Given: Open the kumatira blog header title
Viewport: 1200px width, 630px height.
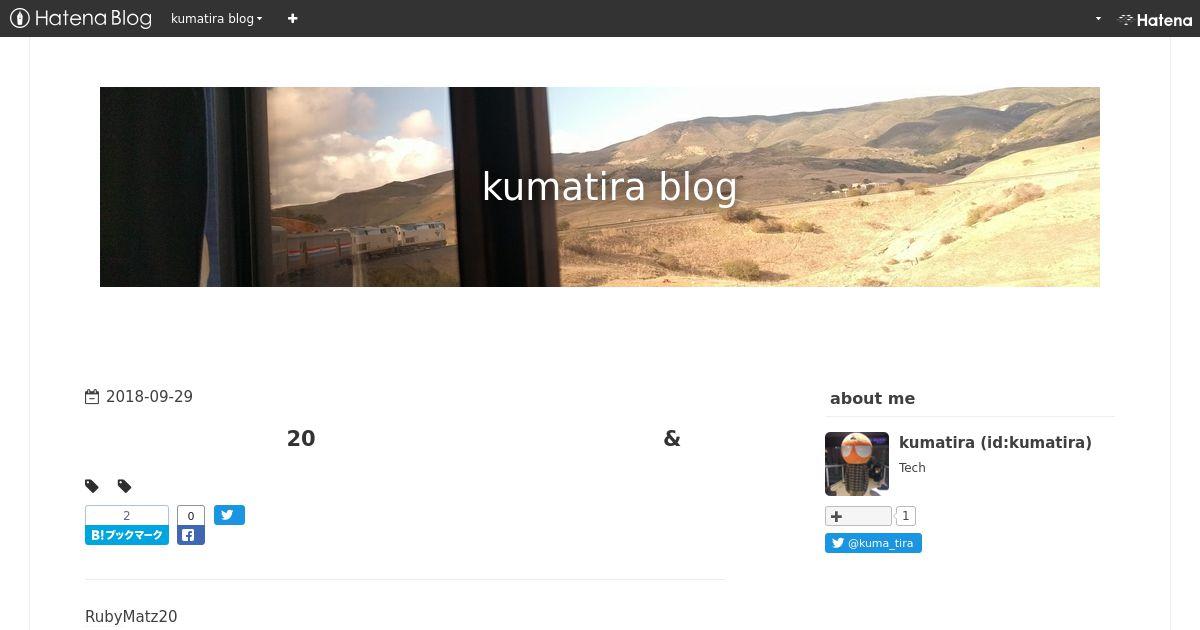Looking at the screenshot, I should tap(609, 187).
